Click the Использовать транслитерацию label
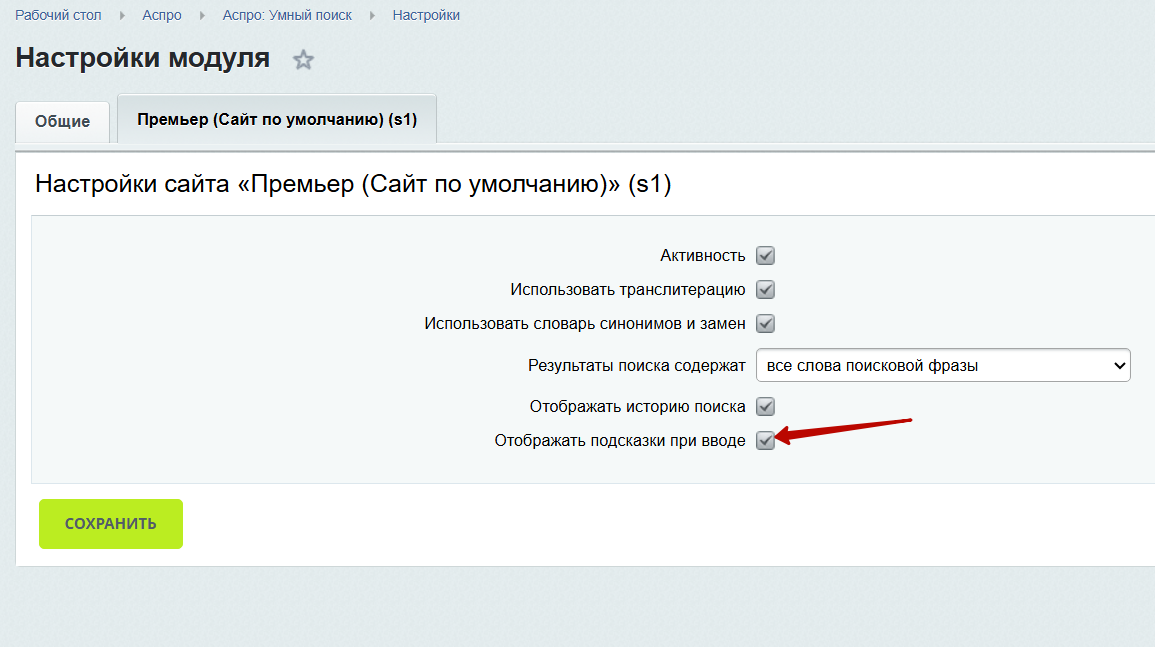 tap(628, 290)
